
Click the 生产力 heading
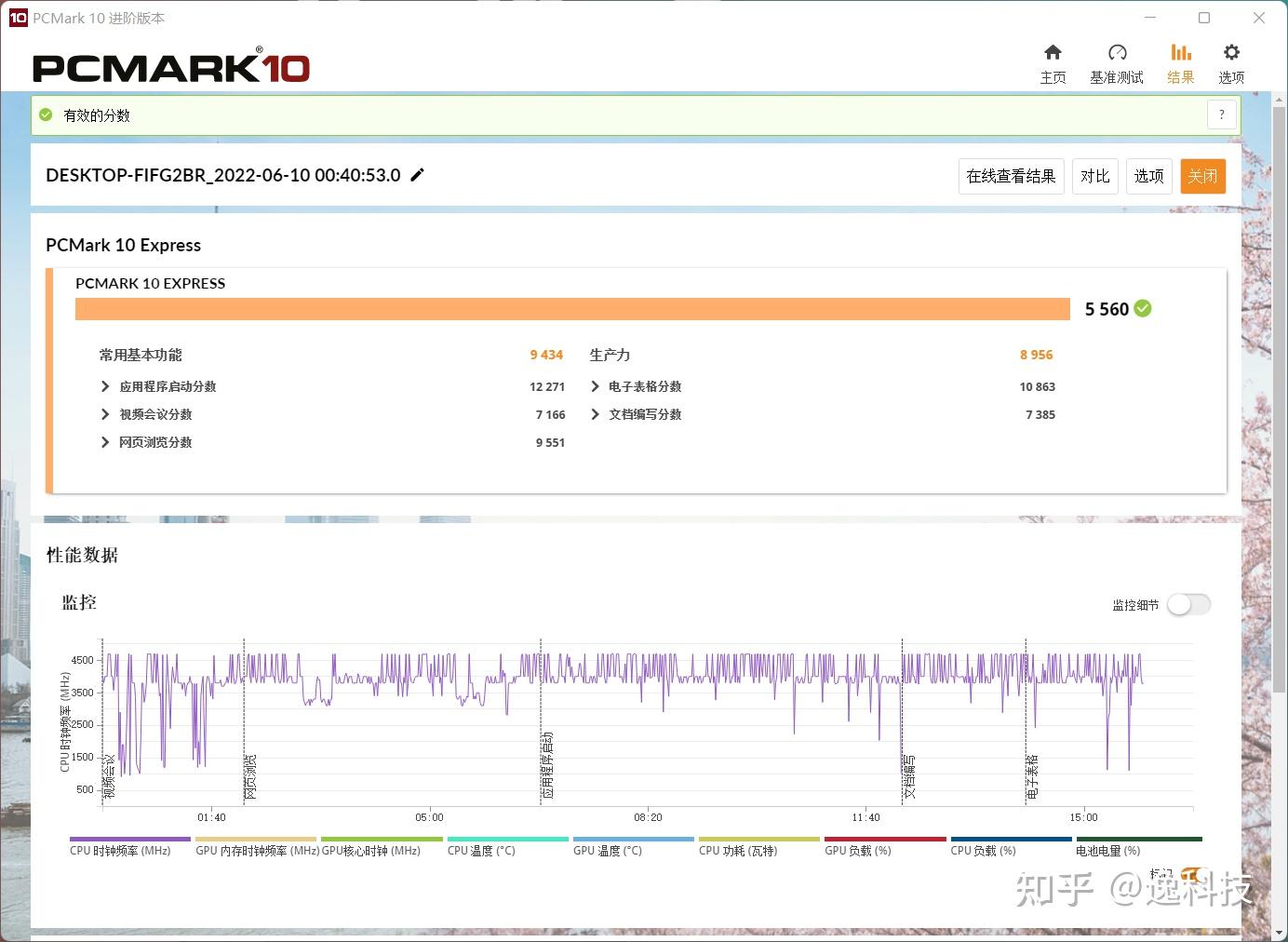click(x=610, y=355)
